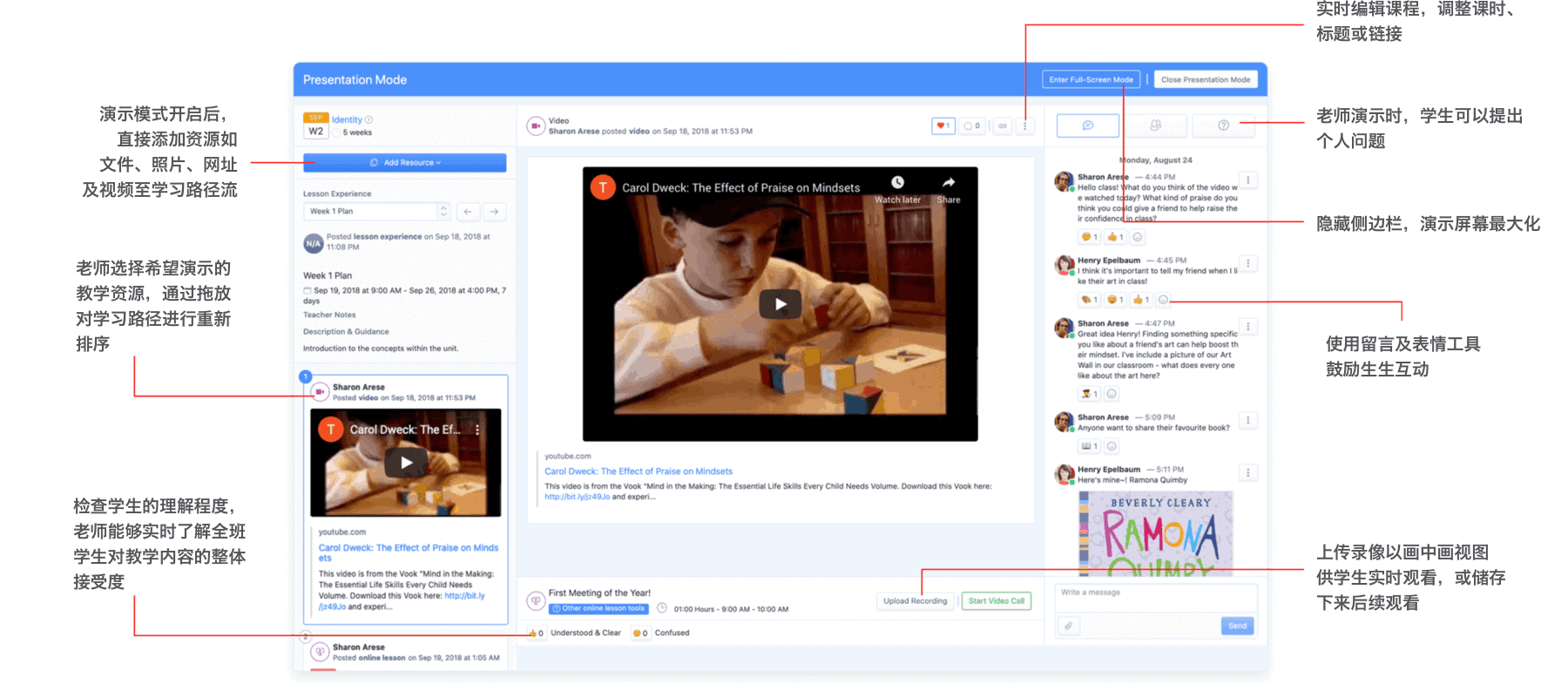Open main Carol Dweck Effect of Praise link
The height and width of the screenshot is (698, 1568).
coord(639,471)
